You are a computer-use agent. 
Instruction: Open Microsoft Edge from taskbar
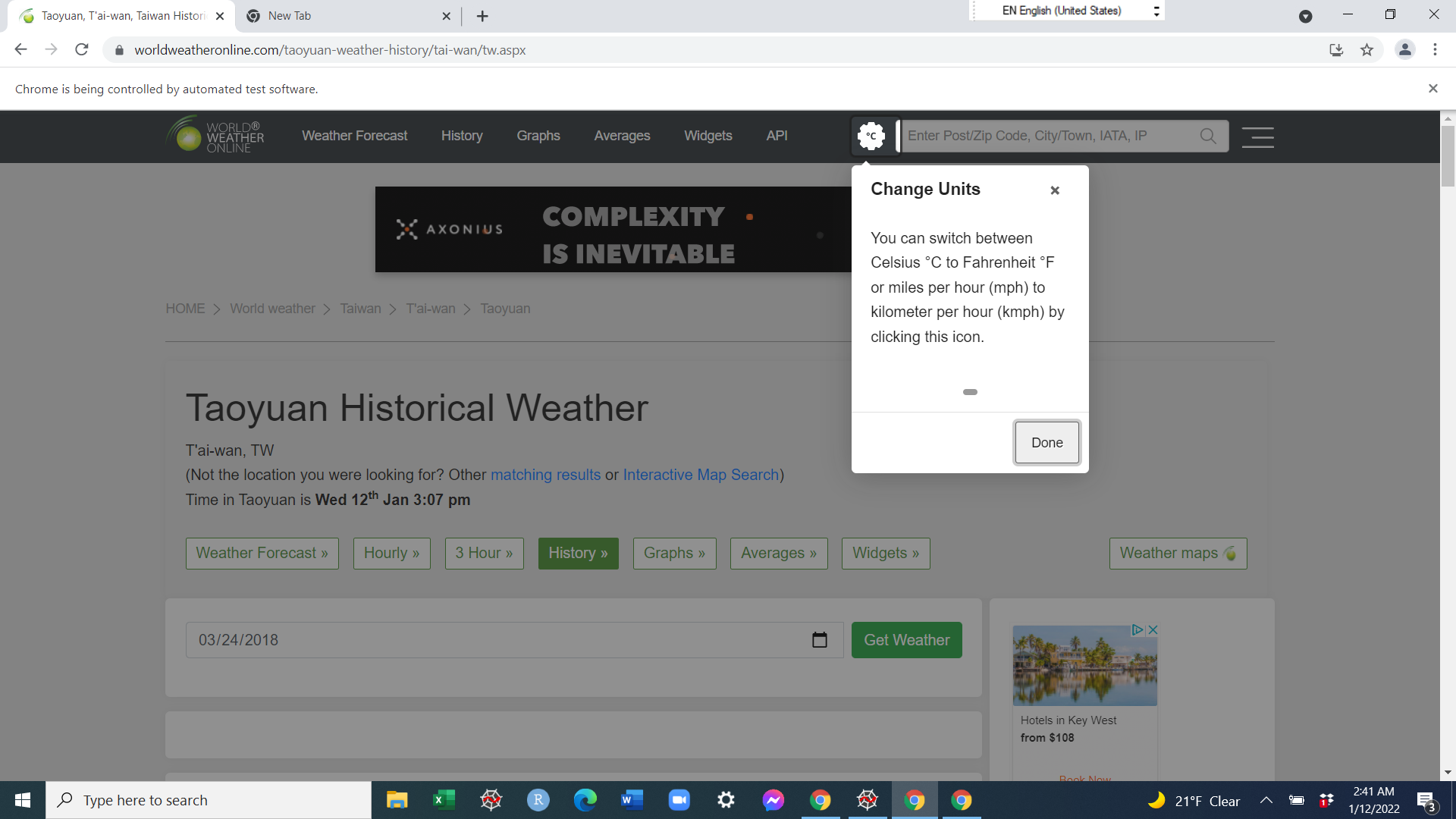pyautogui.click(x=585, y=800)
